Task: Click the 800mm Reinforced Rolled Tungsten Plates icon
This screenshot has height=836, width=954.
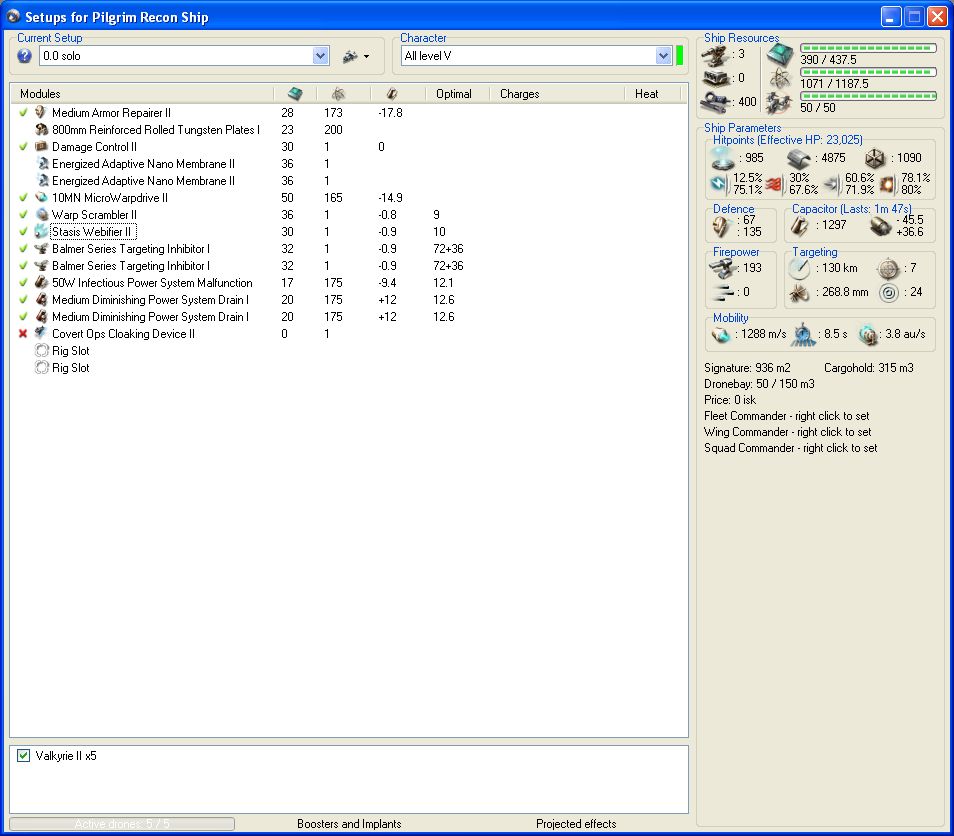Action: (41, 130)
